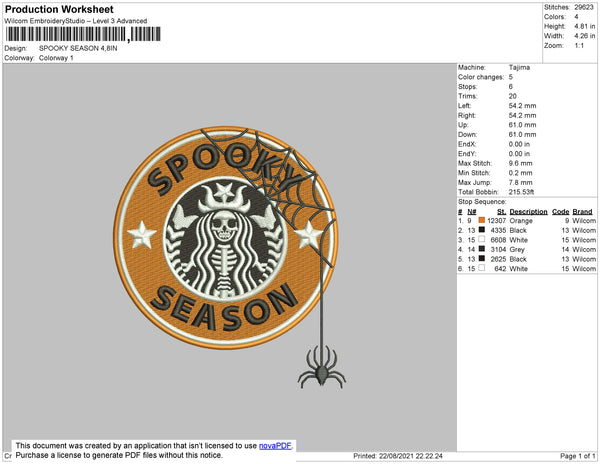Click the Spooky Season embroidery design preview

click(x=230, y=257)
